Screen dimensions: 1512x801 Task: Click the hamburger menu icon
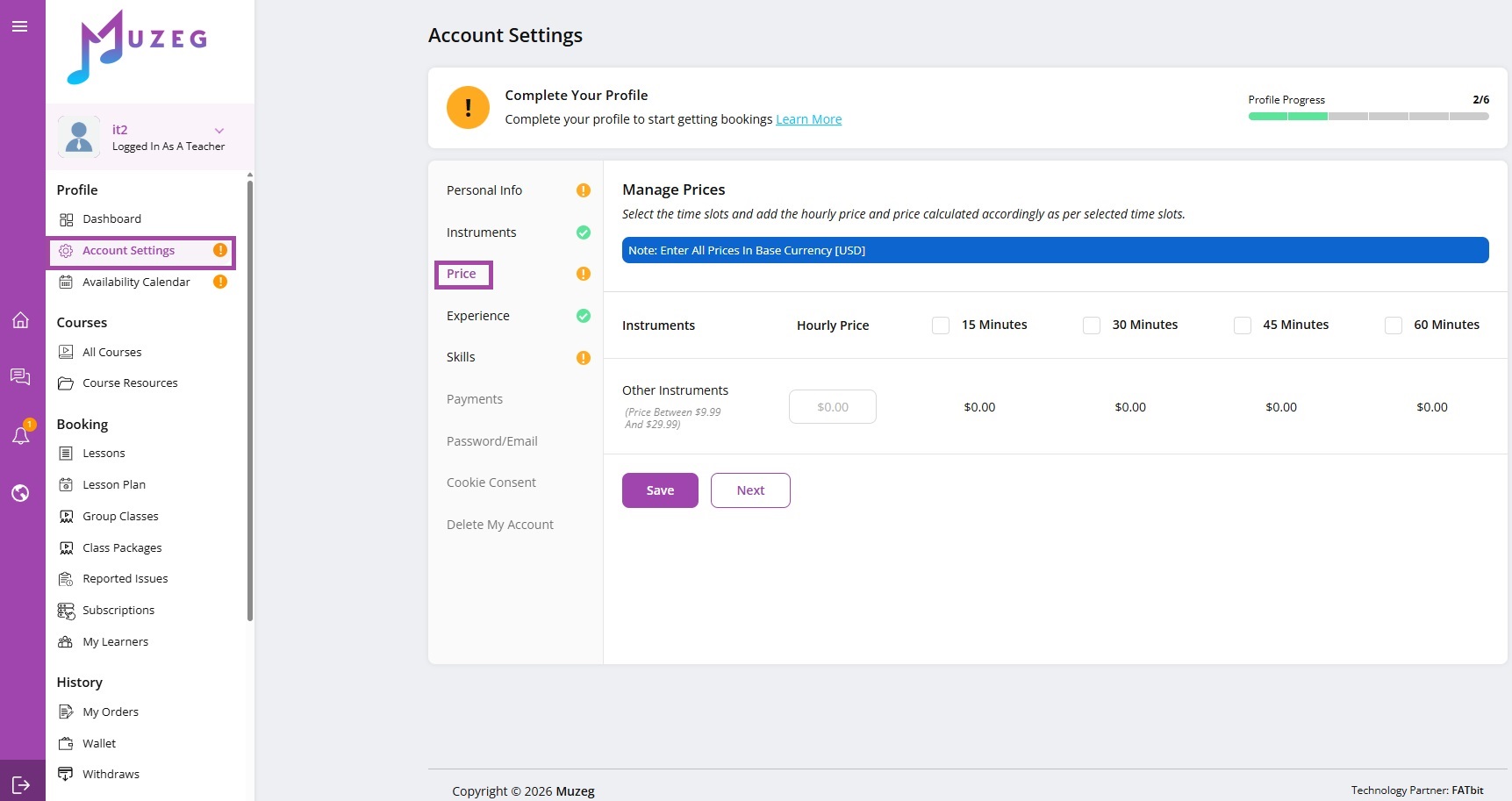pos(19,26)
